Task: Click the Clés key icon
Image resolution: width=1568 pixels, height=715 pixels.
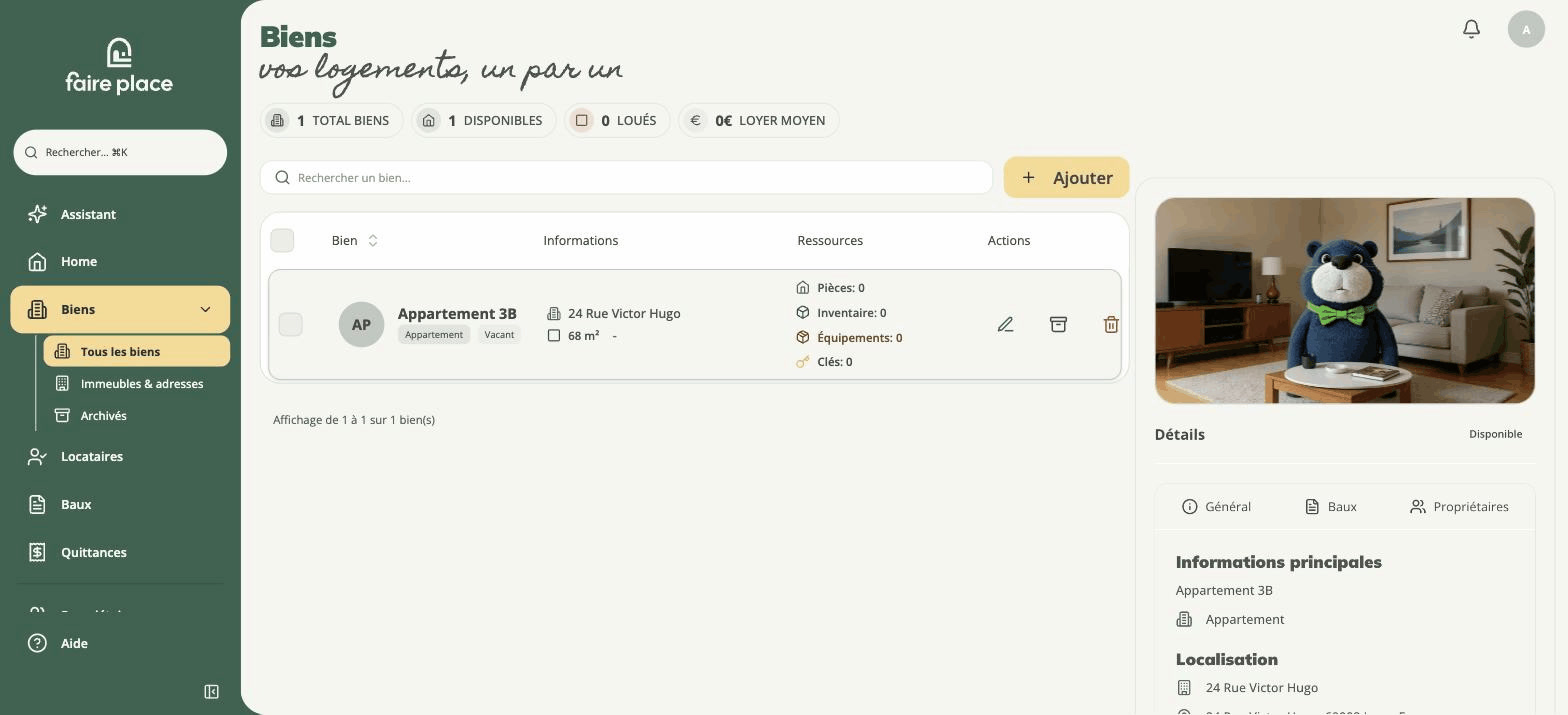Action: (802, 362)
